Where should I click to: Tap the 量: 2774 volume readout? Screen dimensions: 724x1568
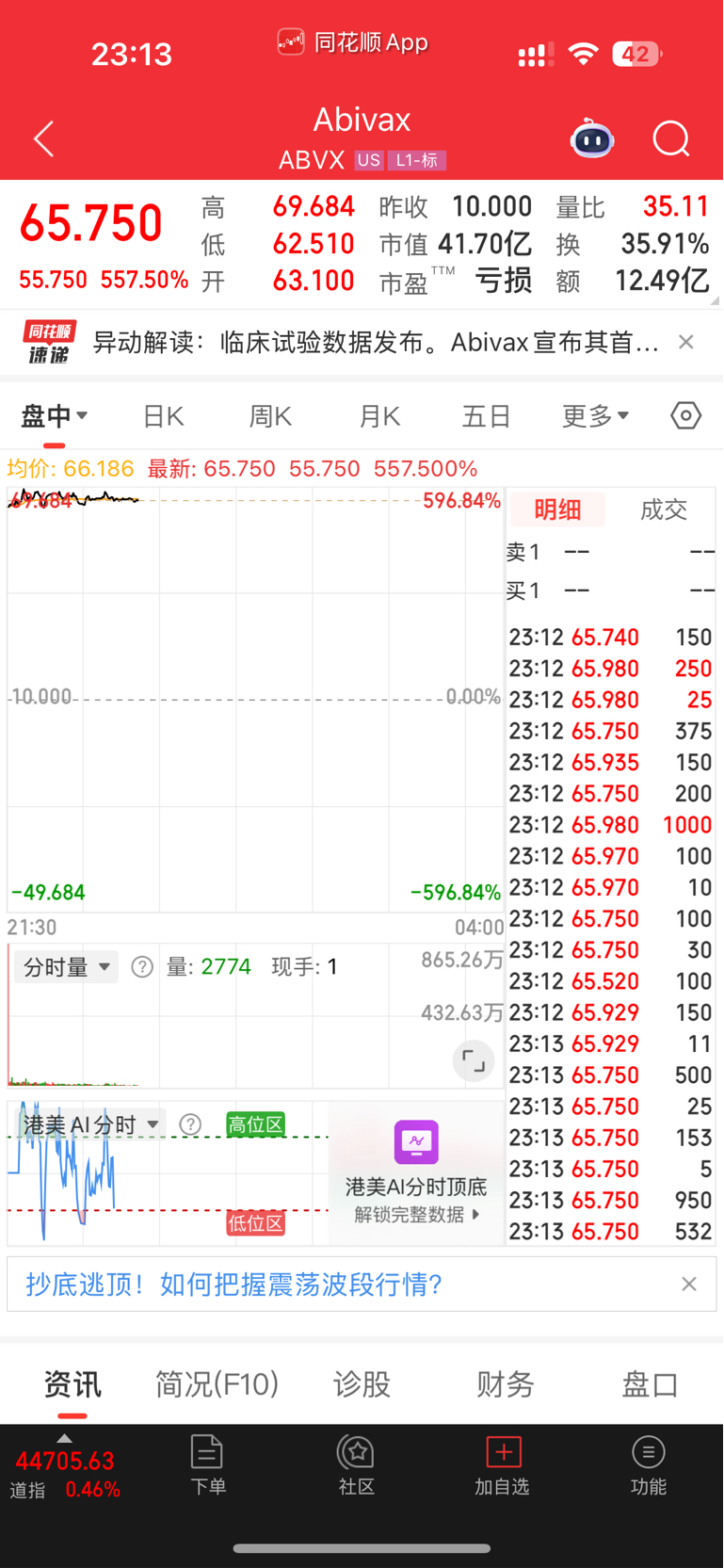tap(209, 967)
